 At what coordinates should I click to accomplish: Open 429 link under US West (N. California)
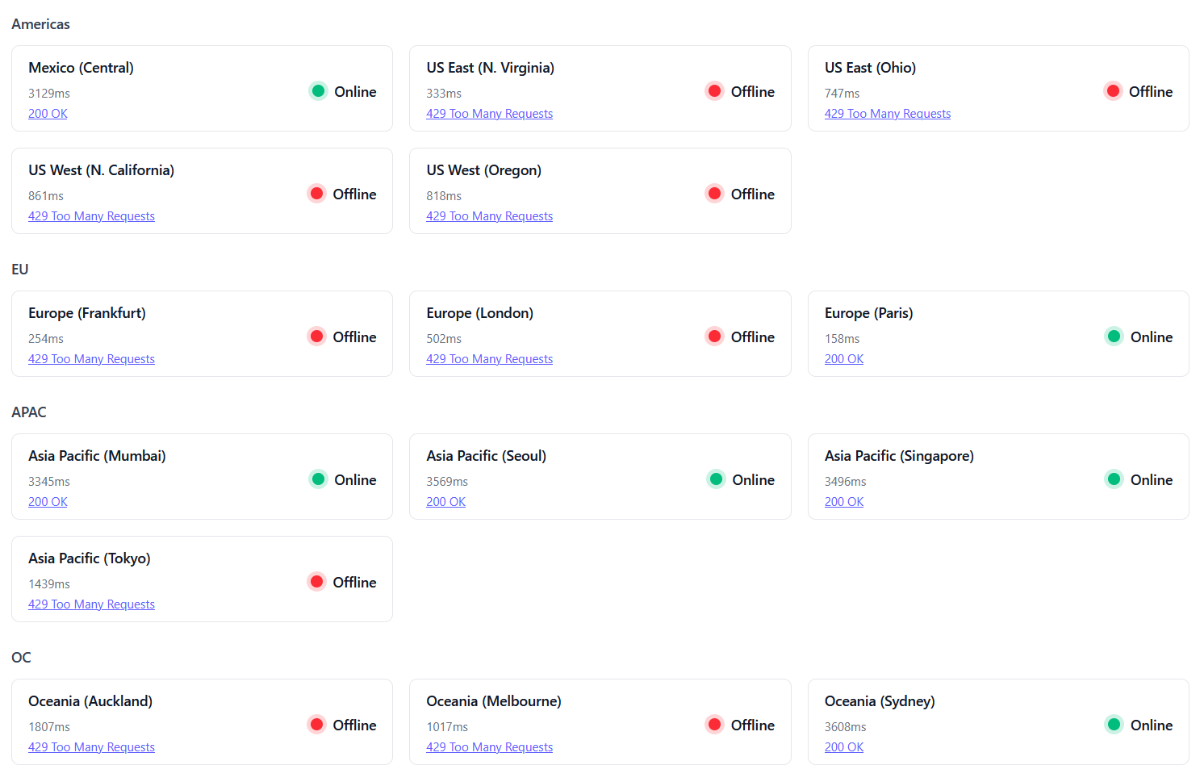(x=91, y=216)
